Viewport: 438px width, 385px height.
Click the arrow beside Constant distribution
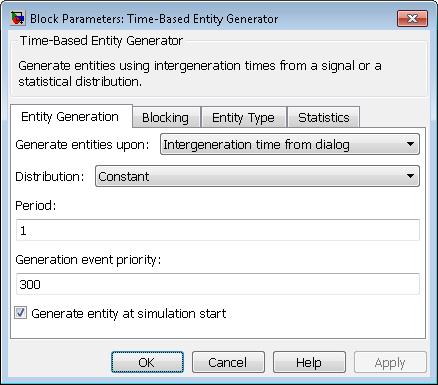pos(411,176)
